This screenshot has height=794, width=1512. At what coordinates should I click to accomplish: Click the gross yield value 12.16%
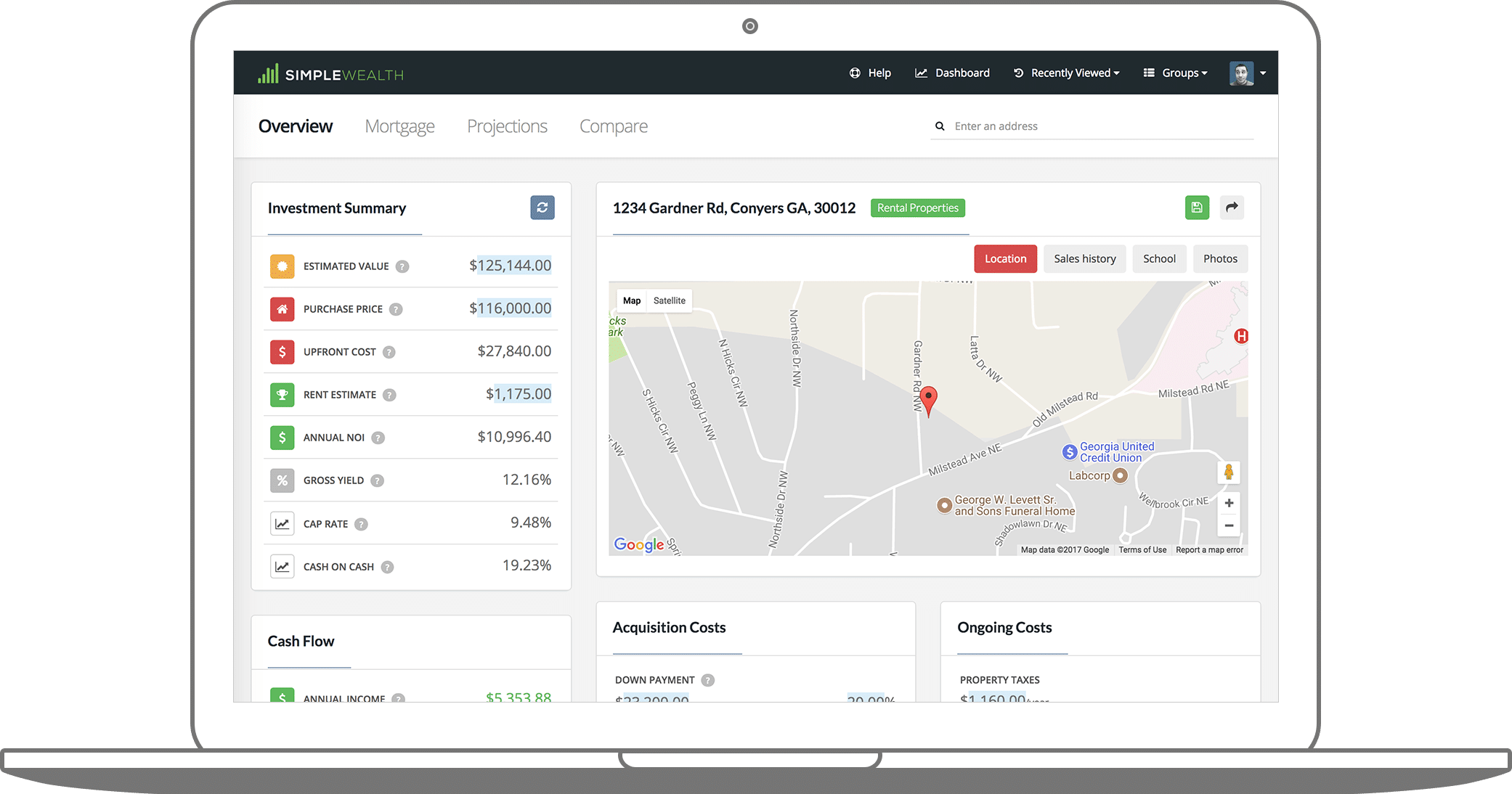click(527, 480)
